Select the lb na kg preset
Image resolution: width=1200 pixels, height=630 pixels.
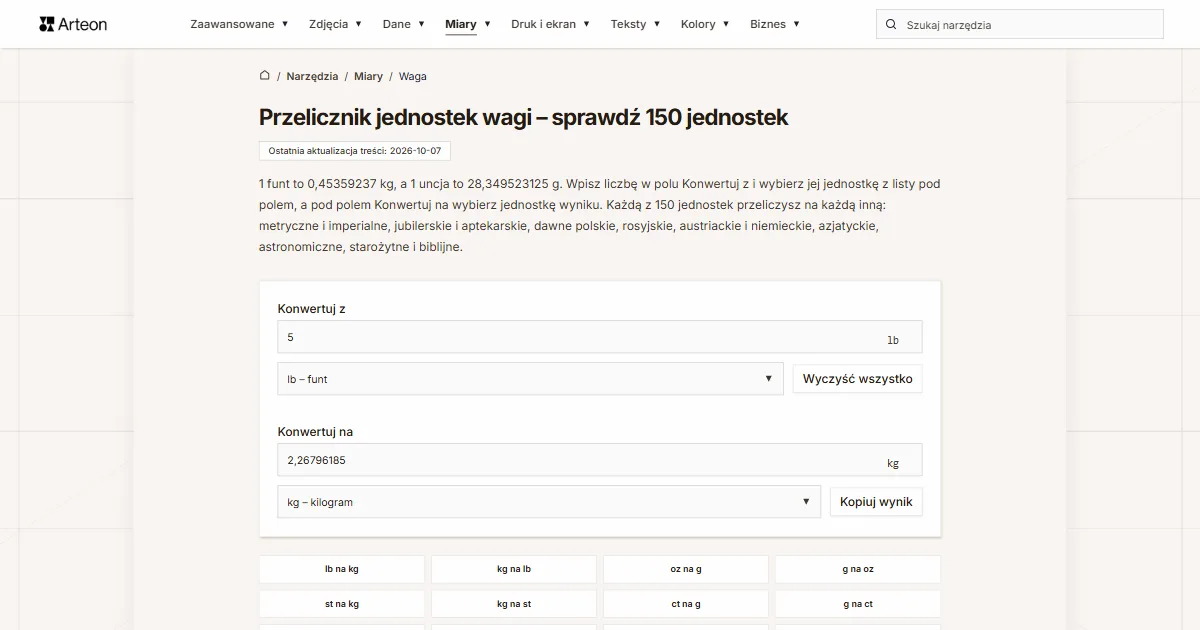342,569
